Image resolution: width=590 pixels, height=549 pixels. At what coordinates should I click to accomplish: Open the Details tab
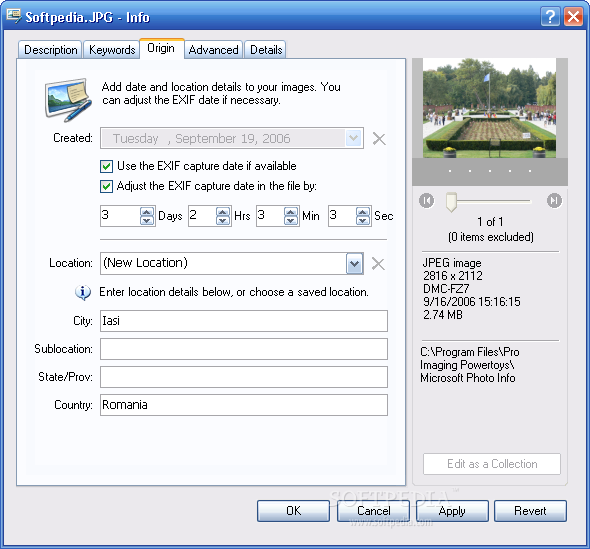tap(266, 50)
